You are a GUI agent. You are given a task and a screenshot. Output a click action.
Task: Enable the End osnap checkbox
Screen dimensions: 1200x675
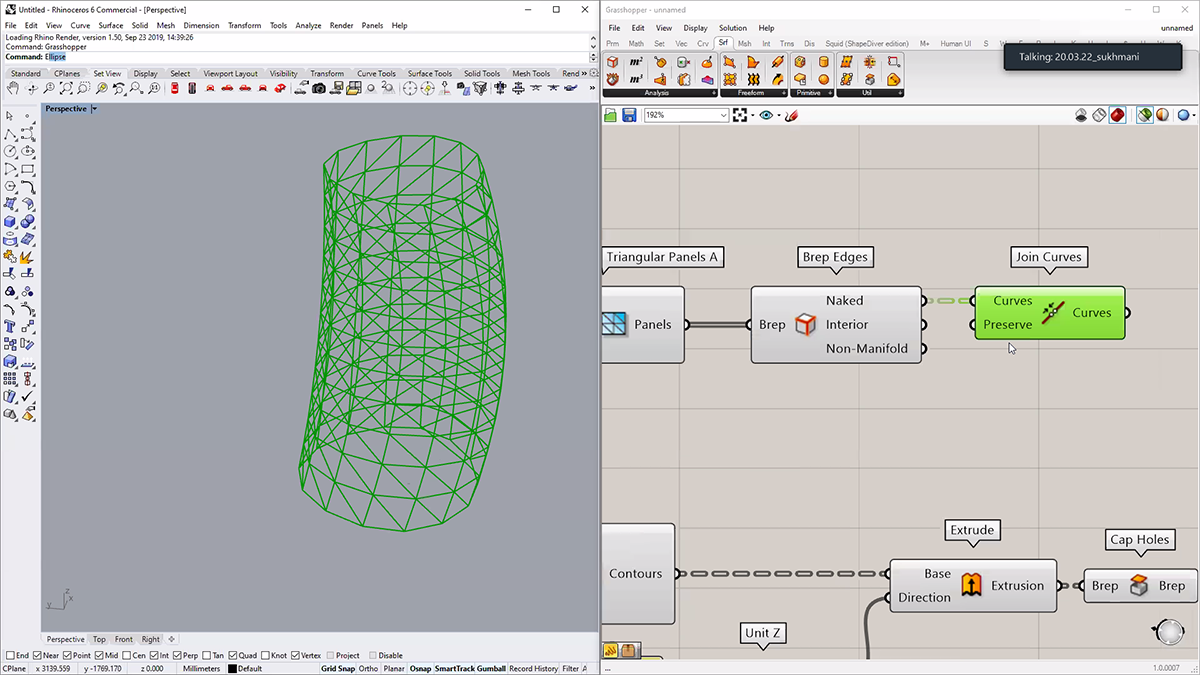[10, 656]
